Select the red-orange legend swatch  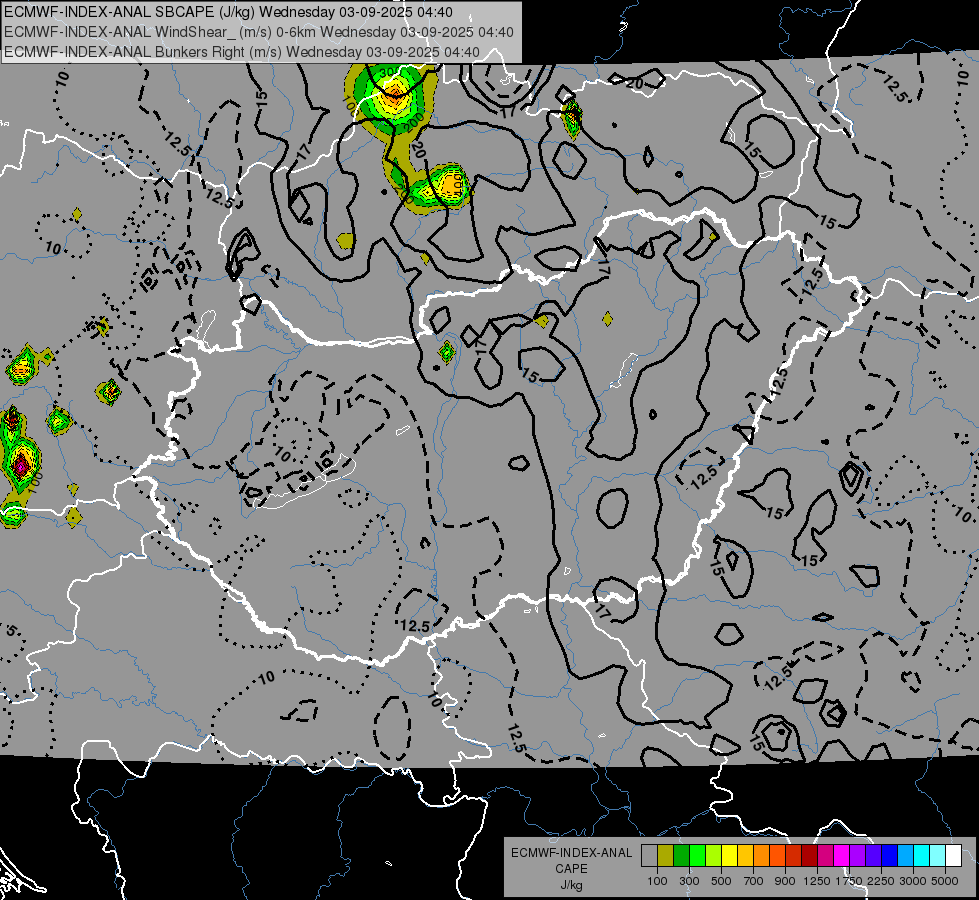777,856
